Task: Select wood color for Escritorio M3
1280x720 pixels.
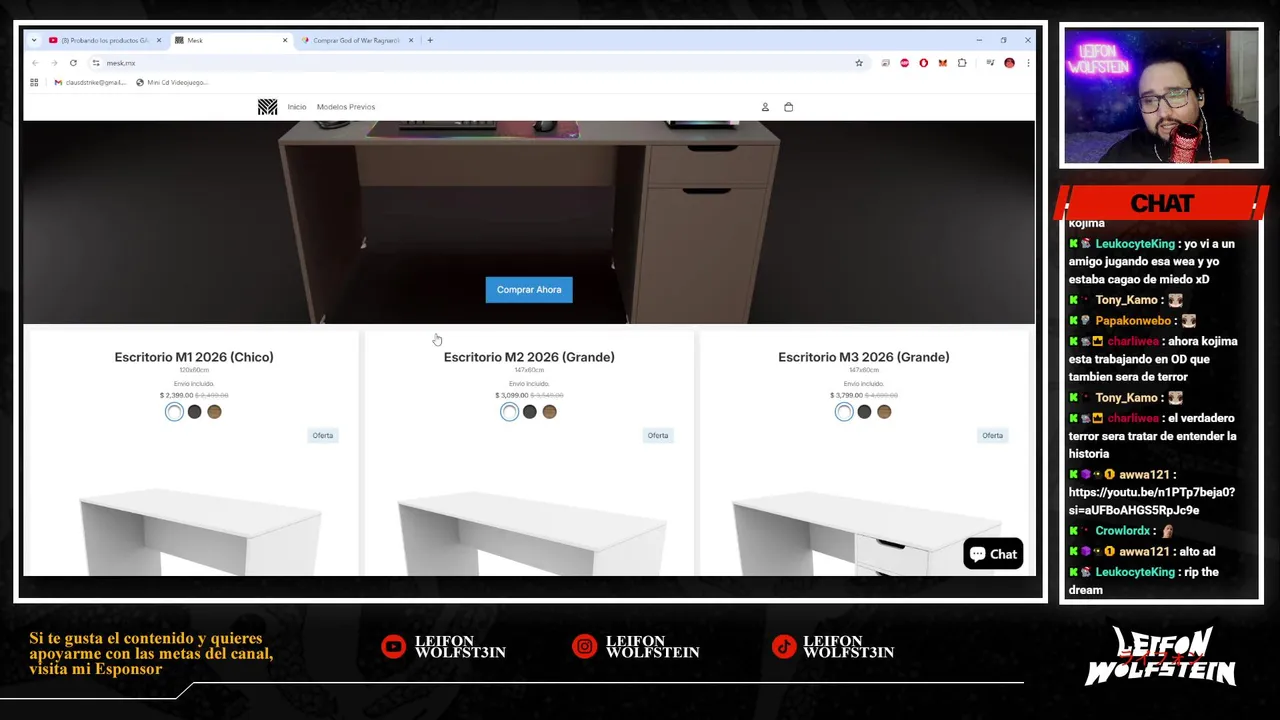Action: (x=884, y=412)
